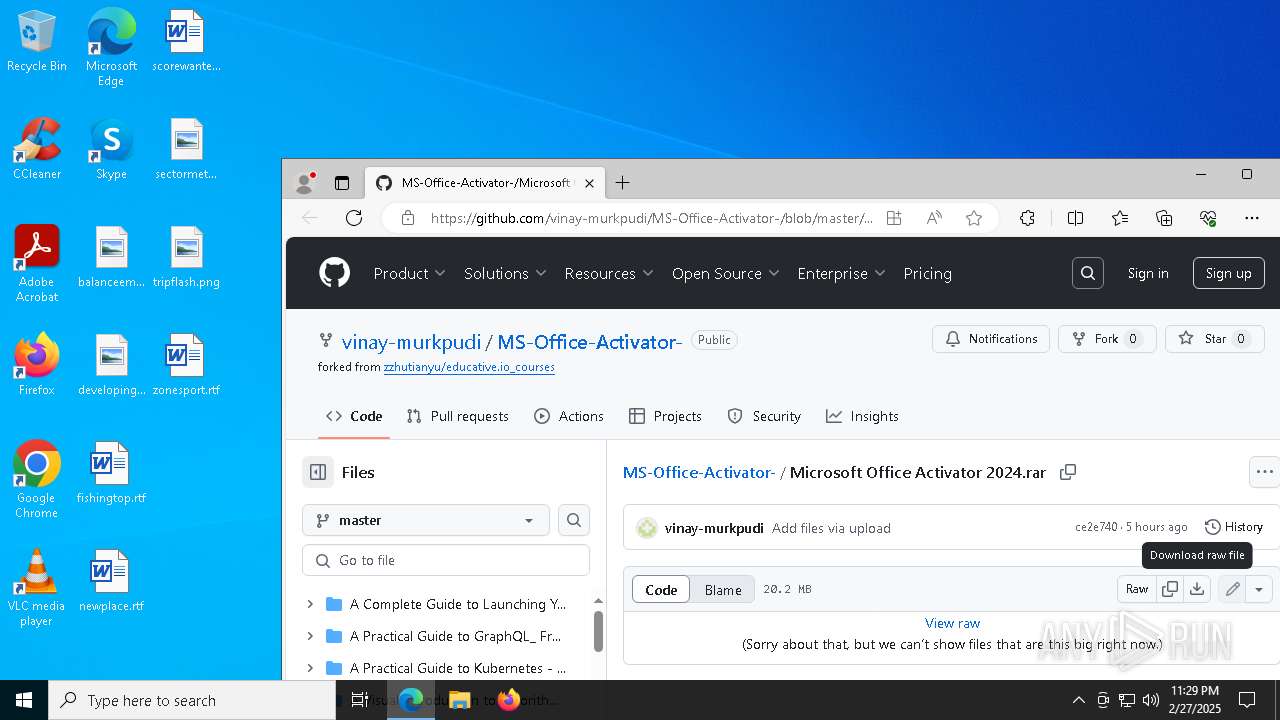Click the Notifications button
1280x720 pixels.
click(991, 339)
